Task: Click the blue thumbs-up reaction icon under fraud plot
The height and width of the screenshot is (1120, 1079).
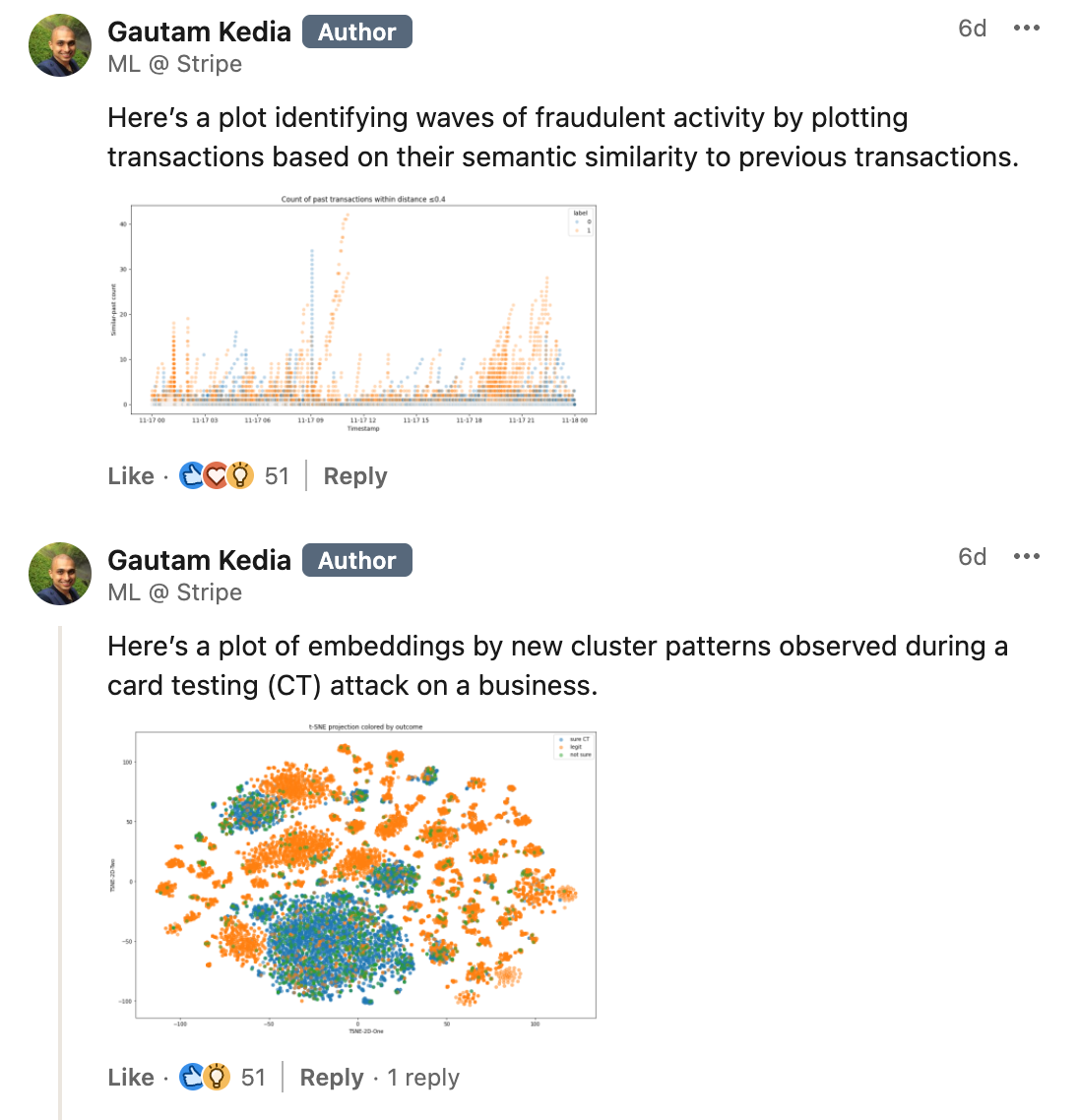Action: pos(192,476)
